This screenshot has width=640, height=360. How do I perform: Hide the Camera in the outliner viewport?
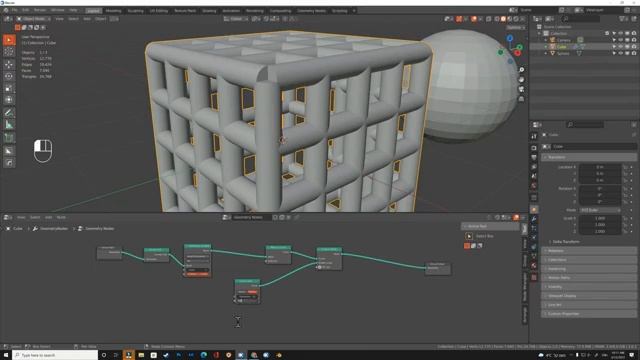(620, 40)
